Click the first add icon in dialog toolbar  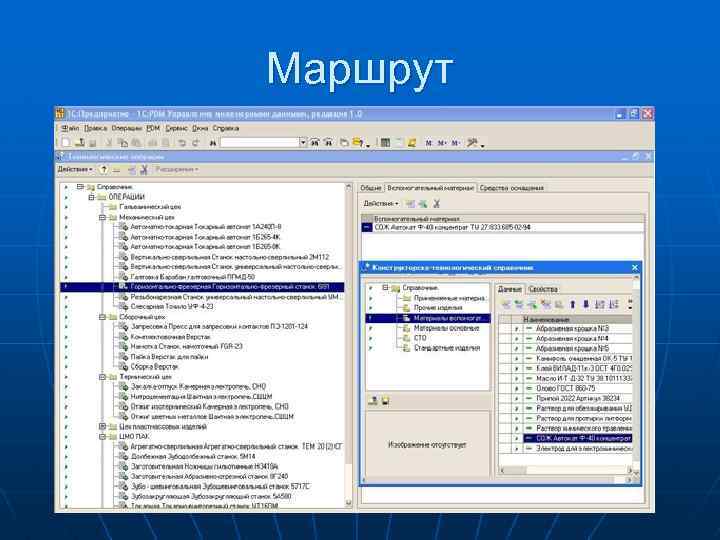pyautogui.click(x=506, y=304)
